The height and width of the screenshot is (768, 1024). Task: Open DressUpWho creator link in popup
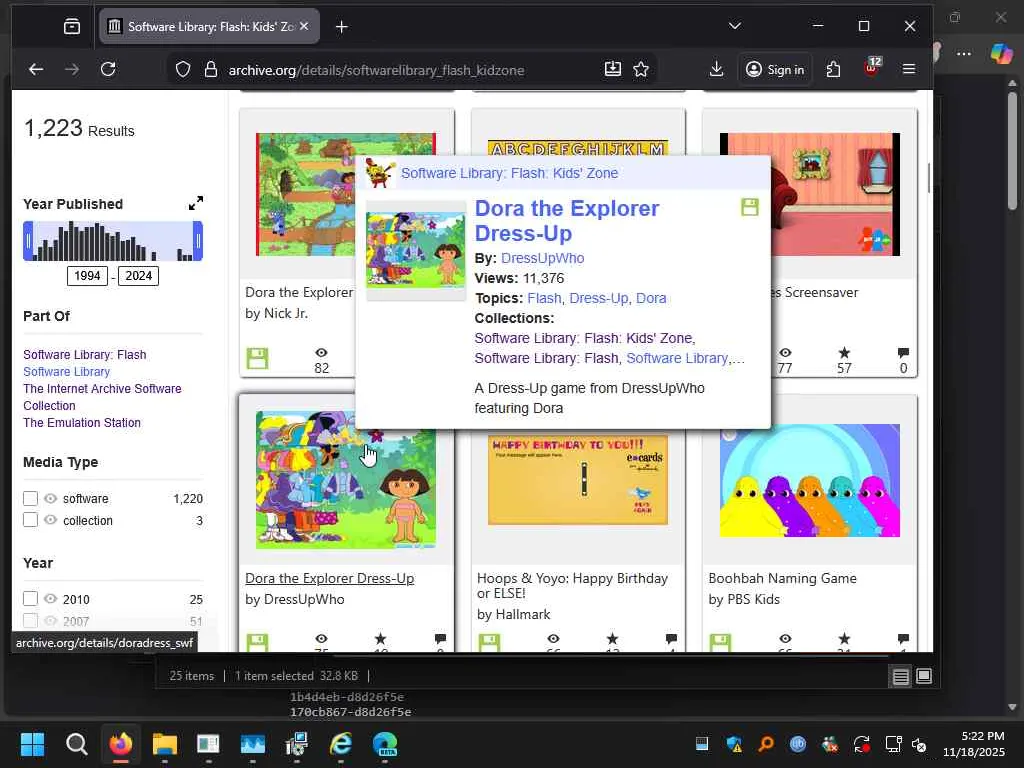coord(543,258)
